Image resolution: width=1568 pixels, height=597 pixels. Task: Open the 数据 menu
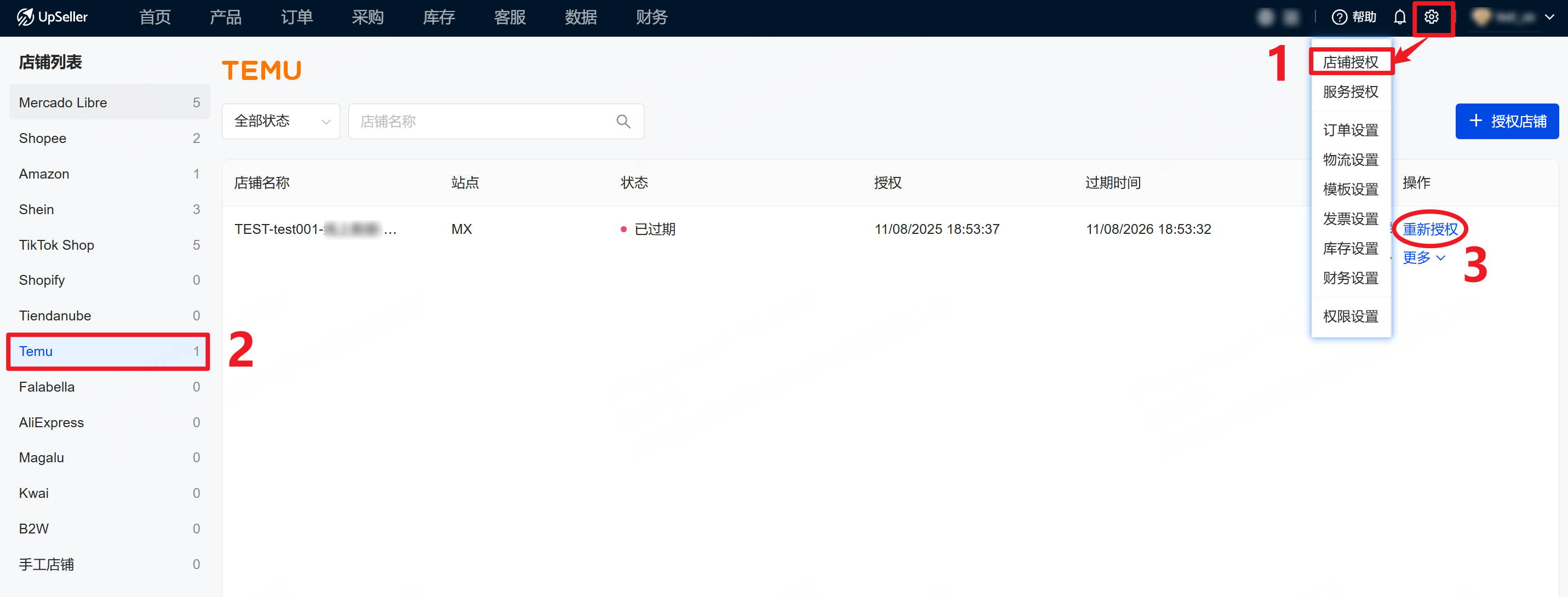point(580,17)
